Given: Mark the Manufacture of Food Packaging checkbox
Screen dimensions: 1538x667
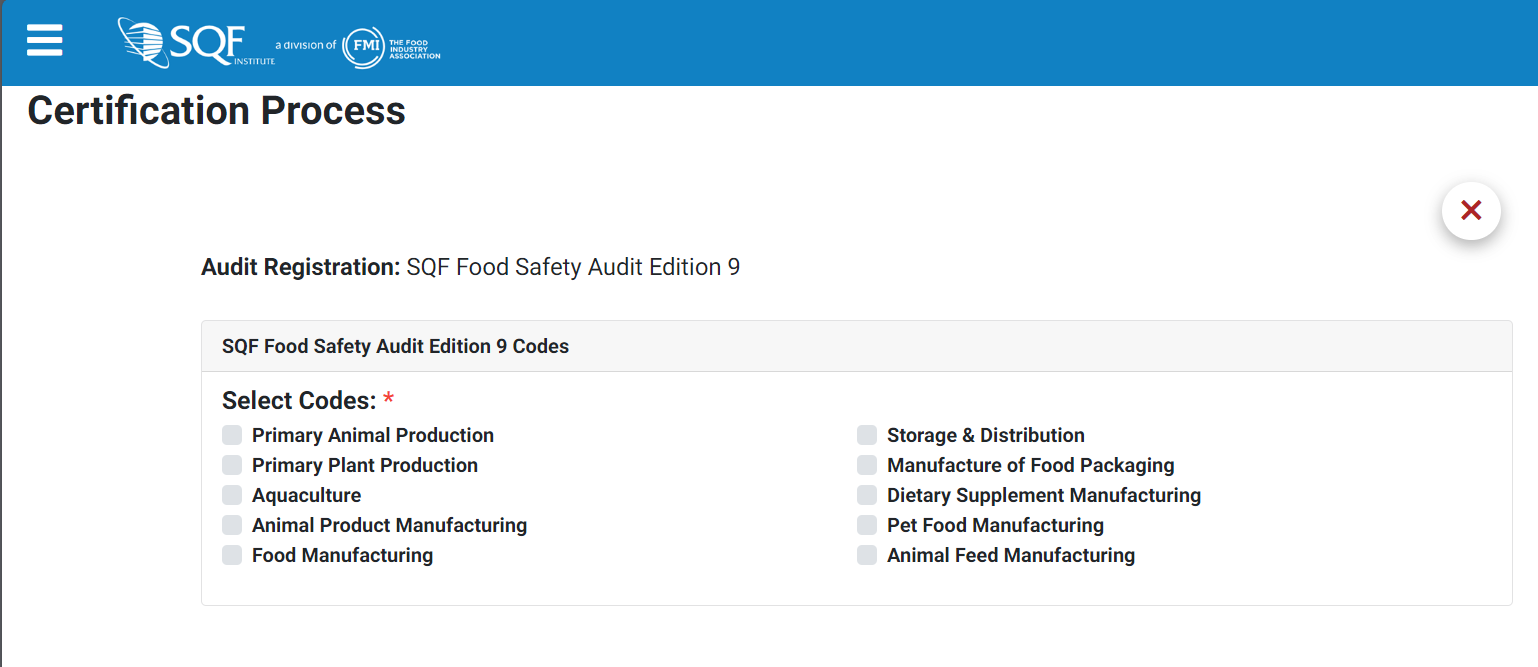Looking at the screenshot, I should coord(867,465).
